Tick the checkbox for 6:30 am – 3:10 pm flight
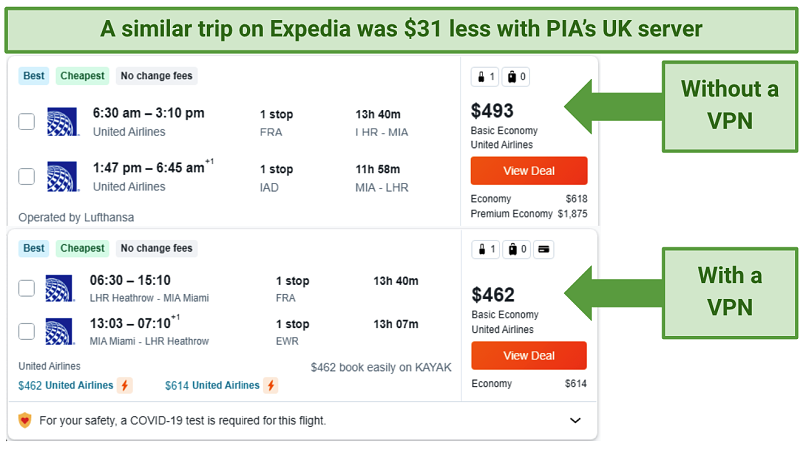Screen dimensions: 806x449 point(26,121)
